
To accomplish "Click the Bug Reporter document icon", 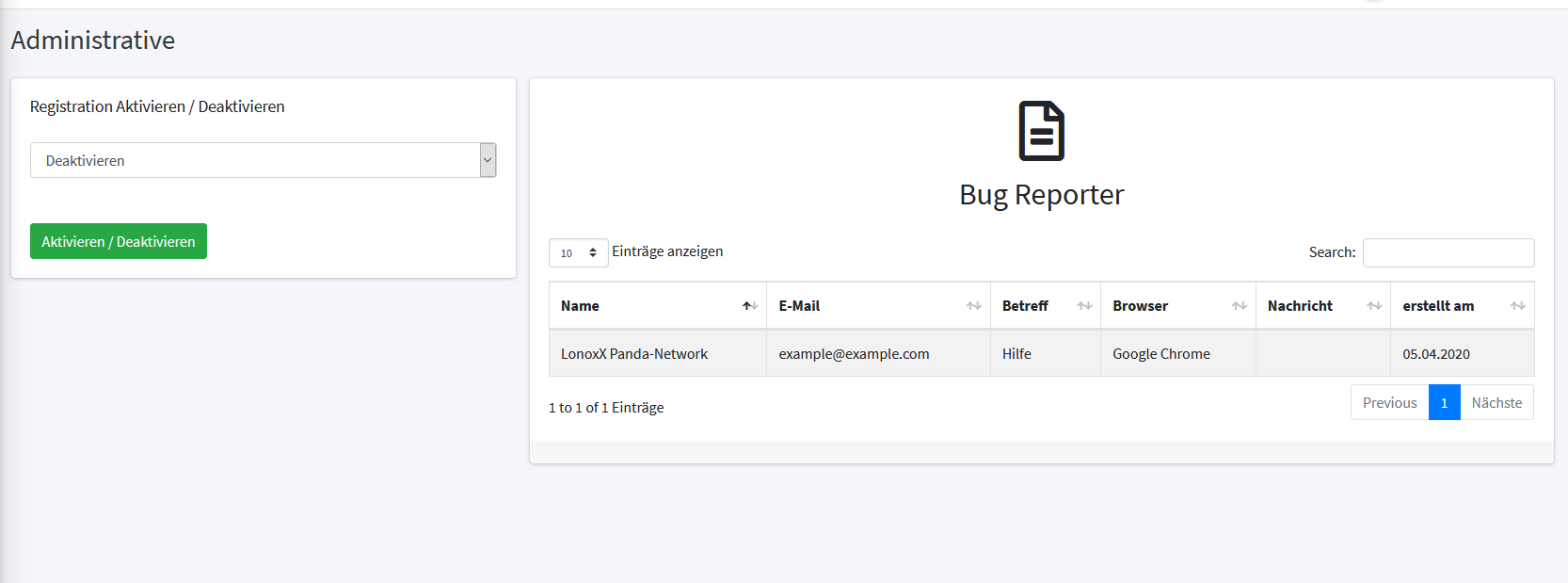I will point(1041,131).
